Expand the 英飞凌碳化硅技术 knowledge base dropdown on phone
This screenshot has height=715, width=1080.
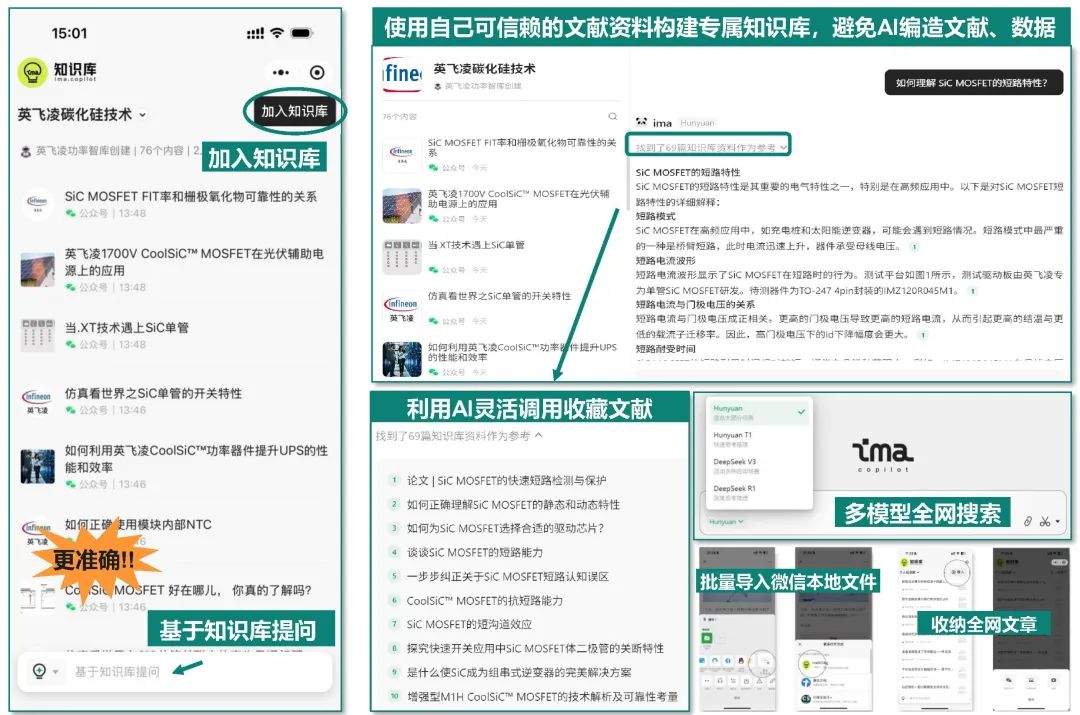pos(143,115)
